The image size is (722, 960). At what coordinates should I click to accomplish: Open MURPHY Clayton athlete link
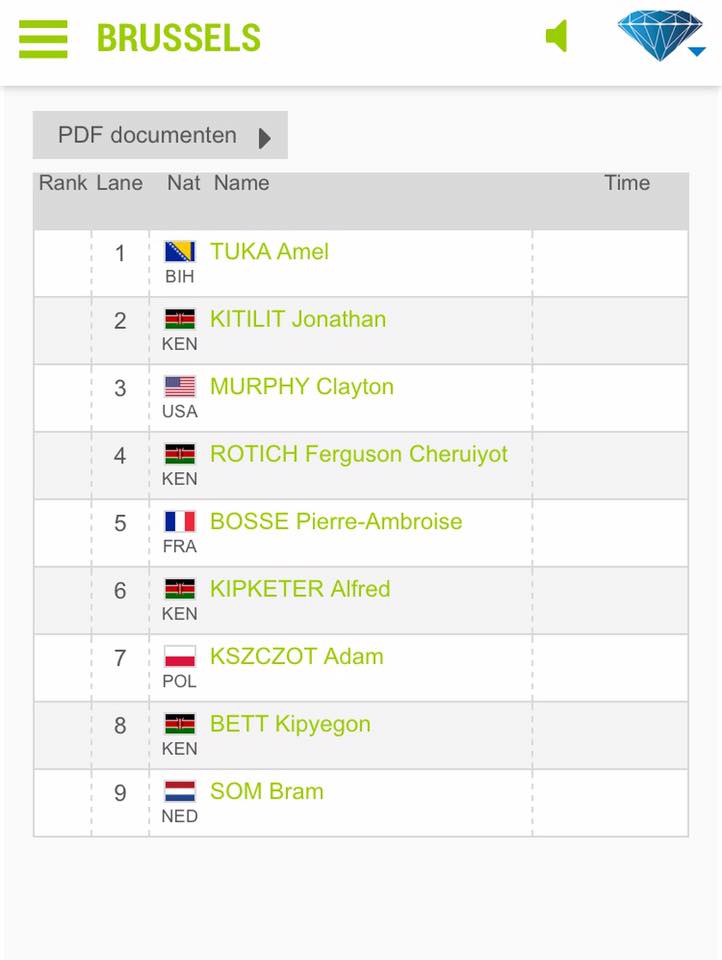click(301, 387)
